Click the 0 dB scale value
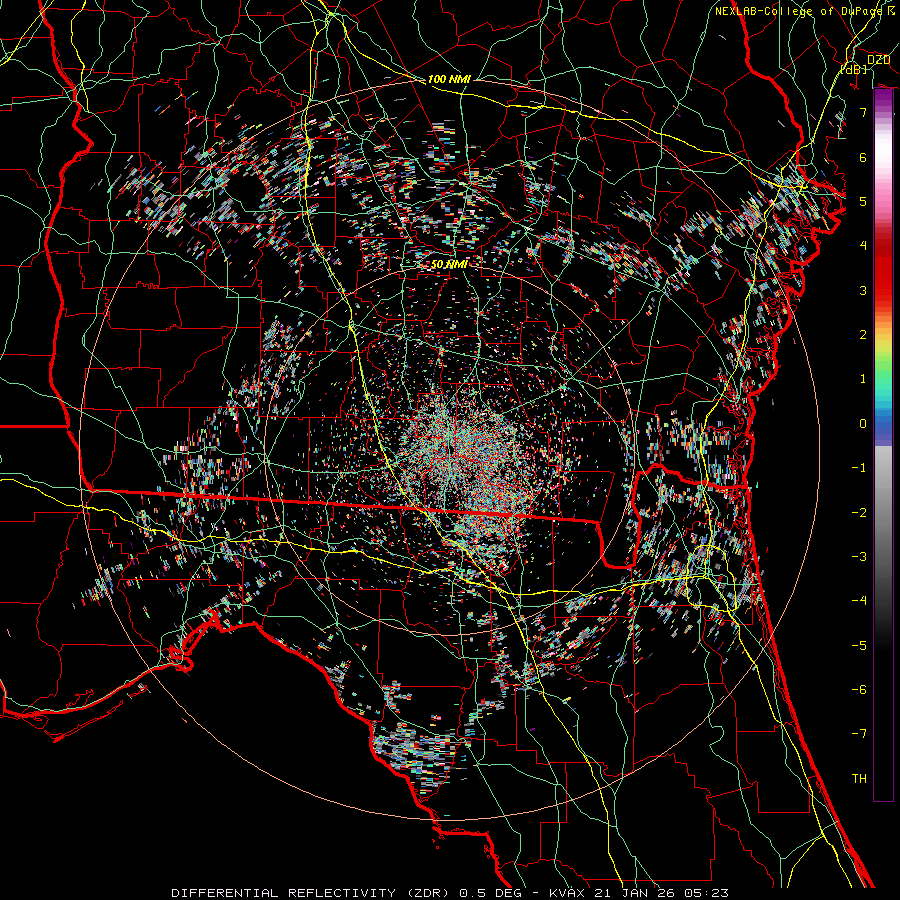Viewport: 900px width, 900px height. click(862, 424)
